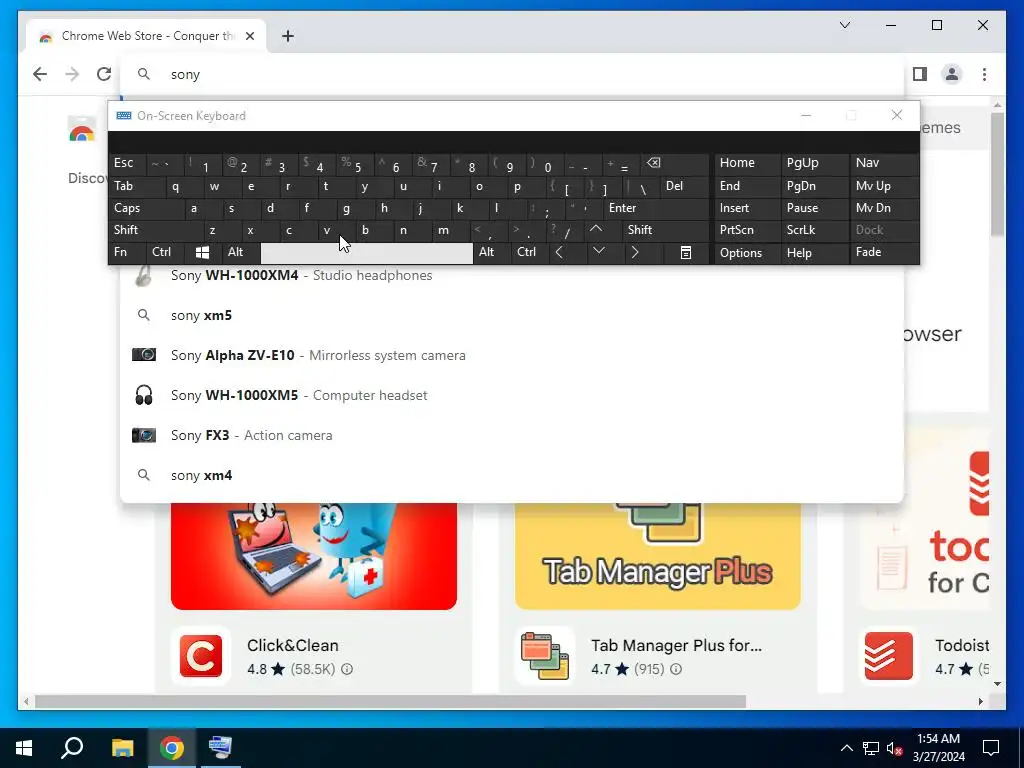Click the Mv Up key on keyboard
This screenshot has height=768, width=1024.
tap(884, 186)
